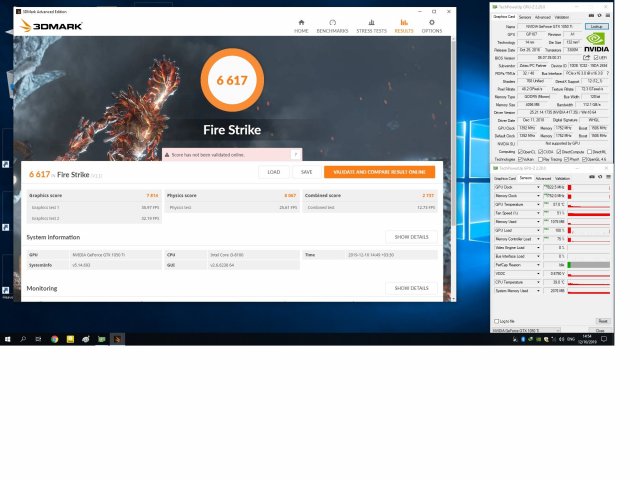Click Lookup button in GPU-Z
This screenshot has height=480, width=640.
[x=596, y=27]
